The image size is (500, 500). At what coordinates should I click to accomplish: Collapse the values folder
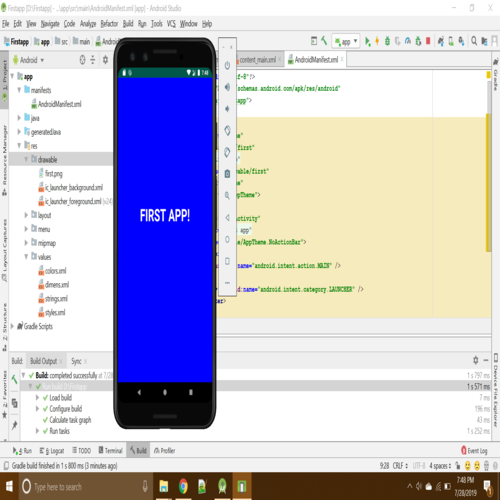(26, 257)
